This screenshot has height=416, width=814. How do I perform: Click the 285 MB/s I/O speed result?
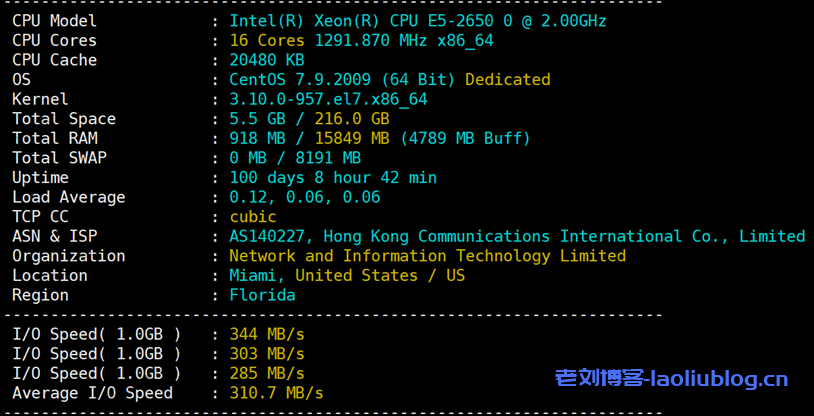coord(267,373)
